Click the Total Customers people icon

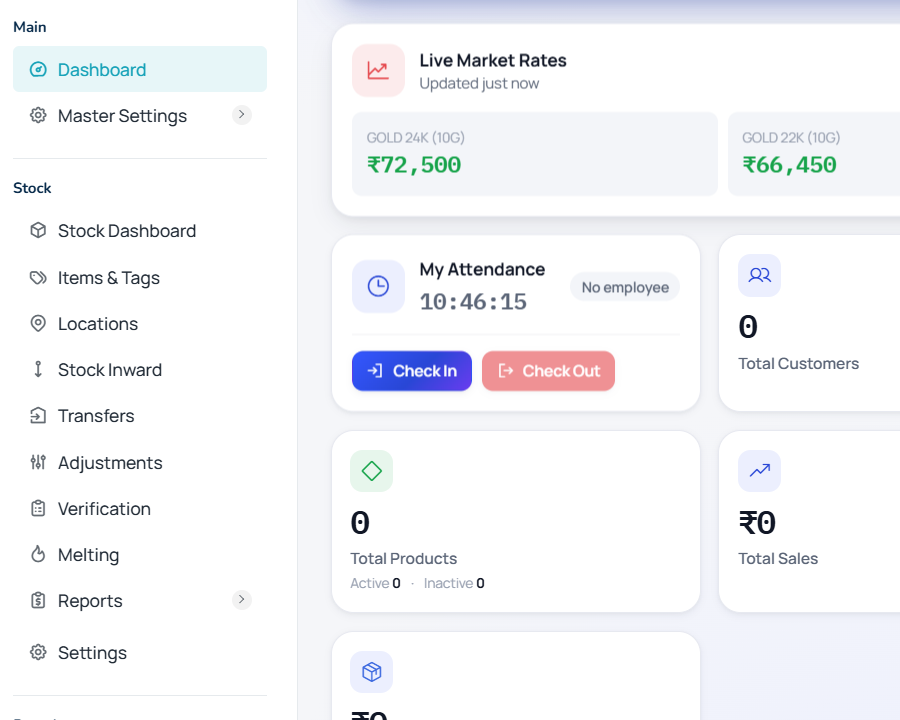click(759, 276)
